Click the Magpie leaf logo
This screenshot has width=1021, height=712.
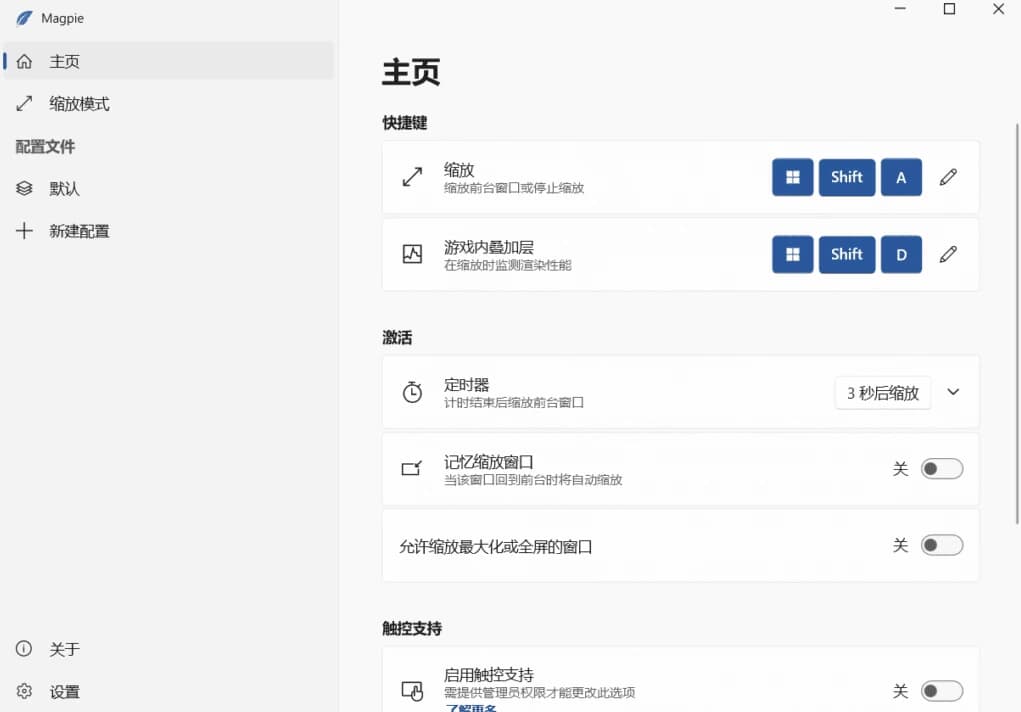[x=23, y=17]
